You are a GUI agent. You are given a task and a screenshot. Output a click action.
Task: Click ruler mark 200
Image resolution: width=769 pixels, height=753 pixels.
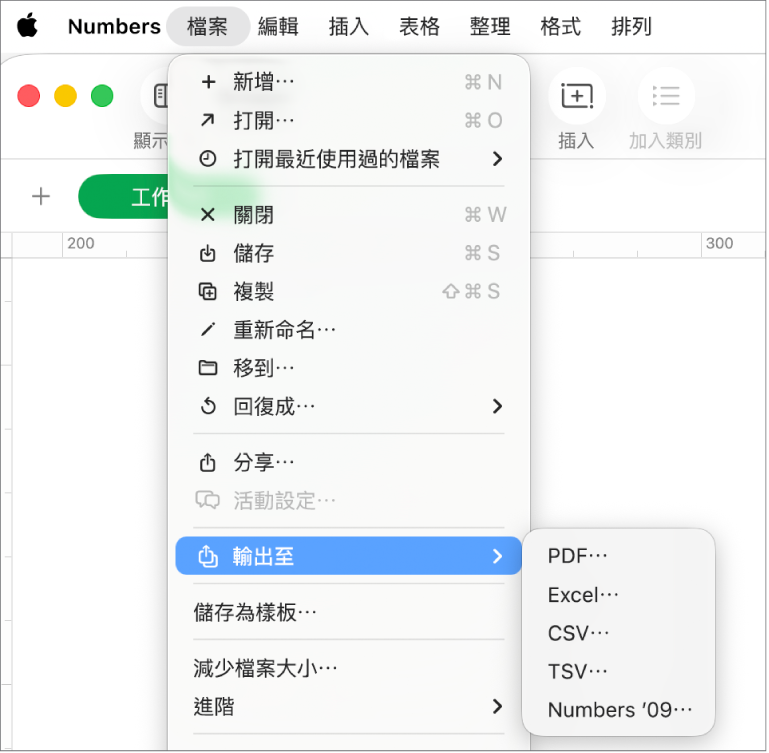click(81, 243)
